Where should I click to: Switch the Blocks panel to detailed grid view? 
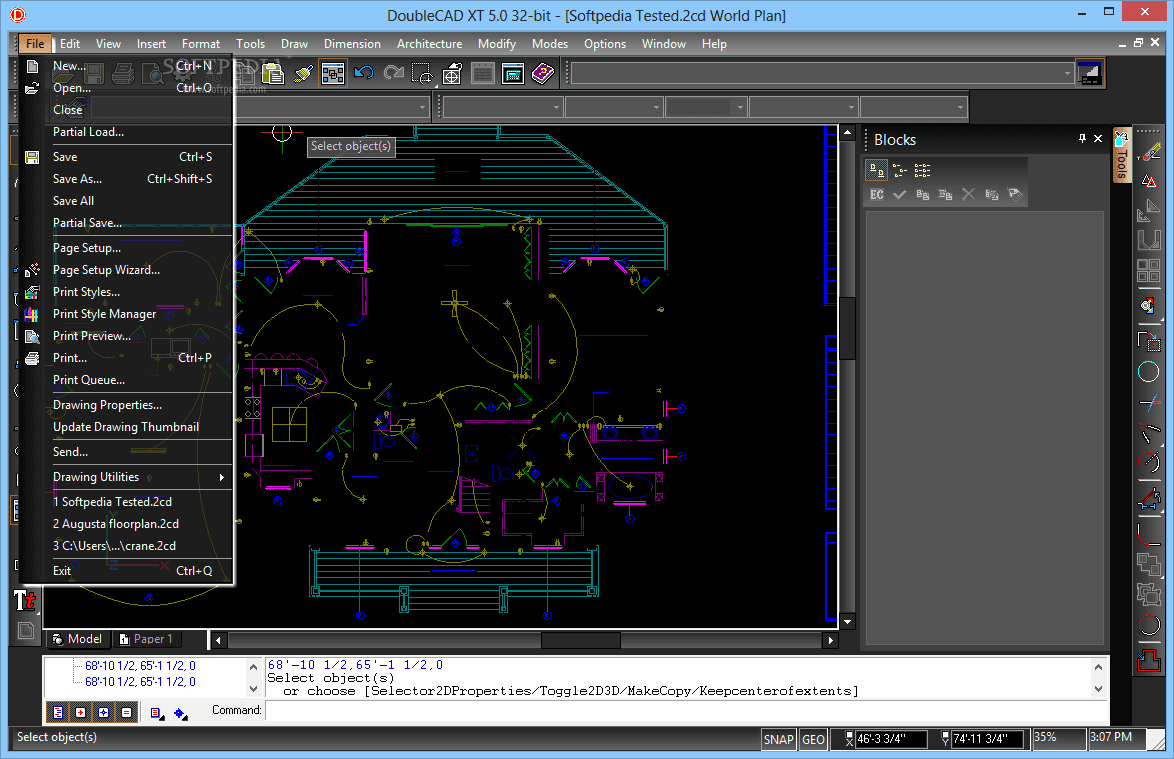922,171
